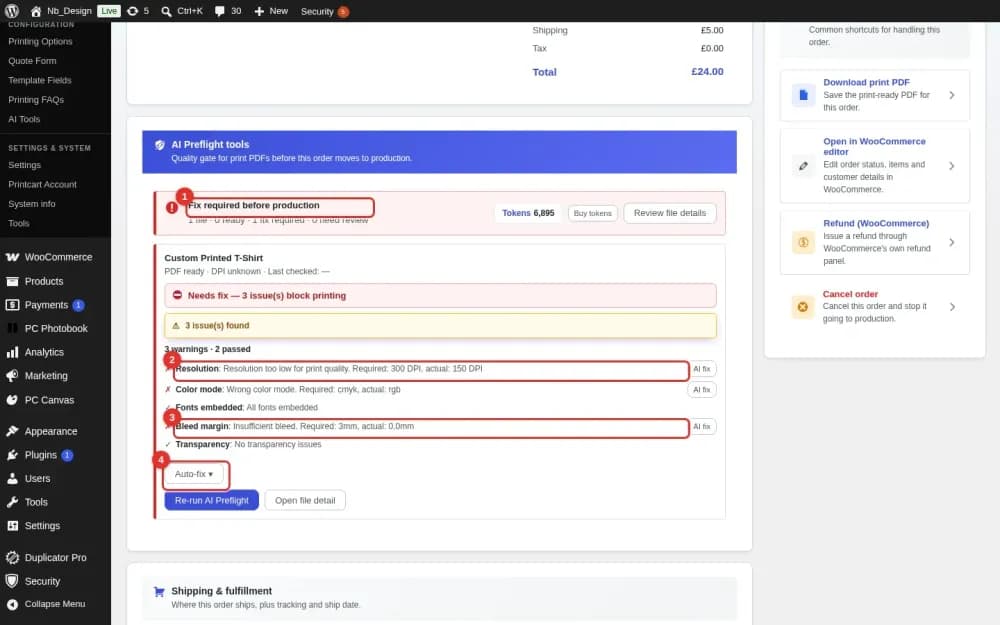The width and height of the screenshot is (1000, 625).
Task: Open Template Fields submenu item
Action: coord(40,80)
